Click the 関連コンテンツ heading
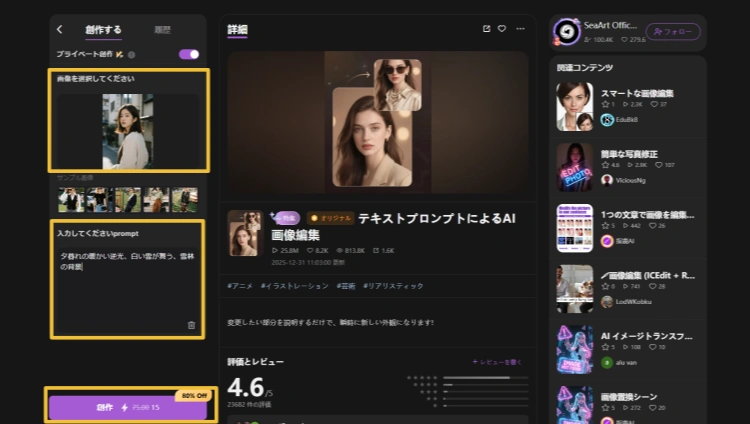This screenshot has width=750, height=424. [x=585, y=67]
